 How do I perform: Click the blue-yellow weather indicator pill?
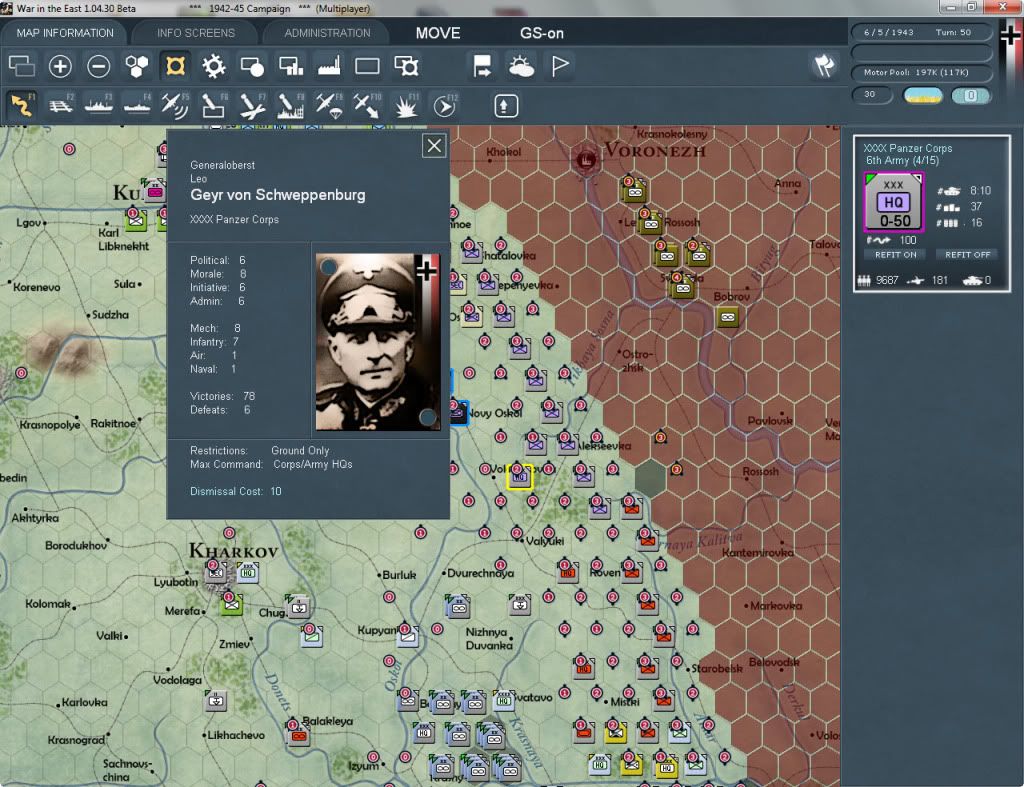tap(922, 96)
